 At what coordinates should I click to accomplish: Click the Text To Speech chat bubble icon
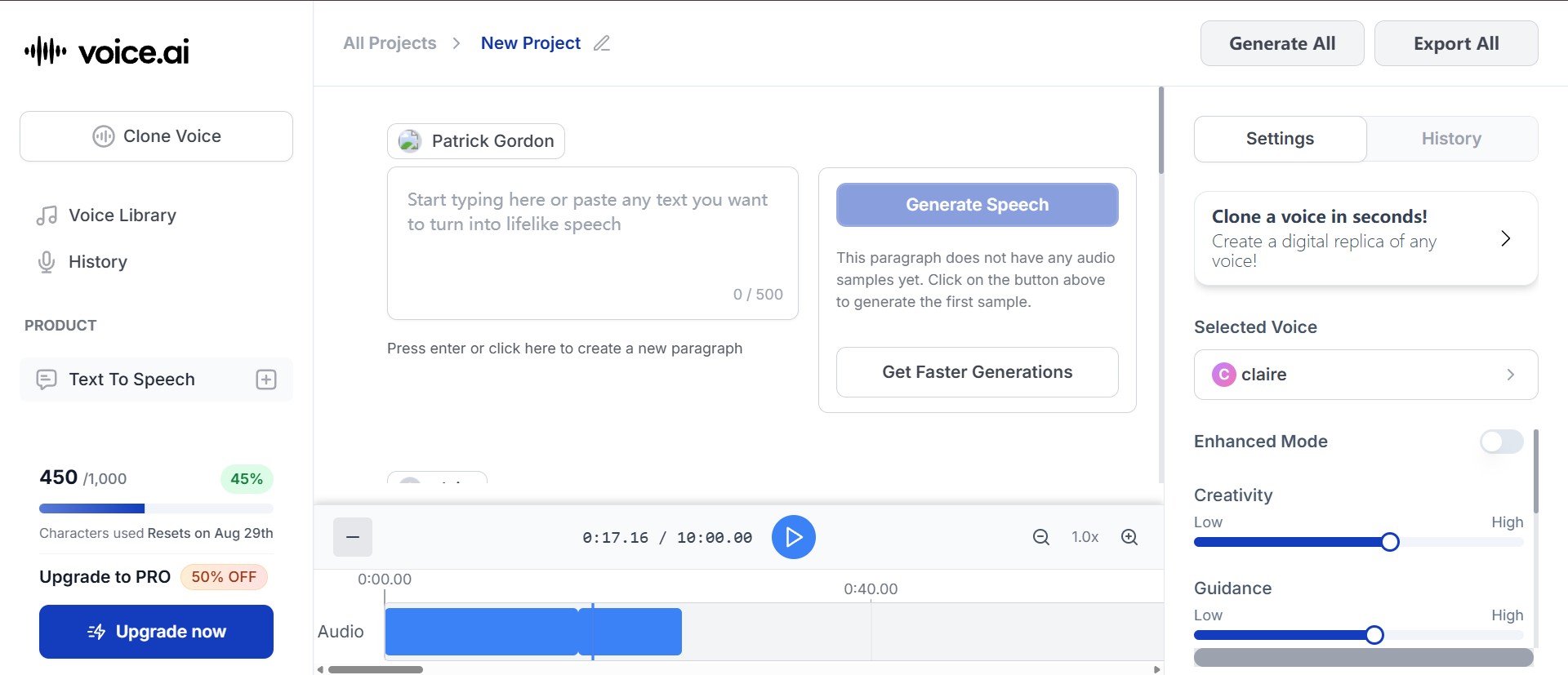point(47,380)
